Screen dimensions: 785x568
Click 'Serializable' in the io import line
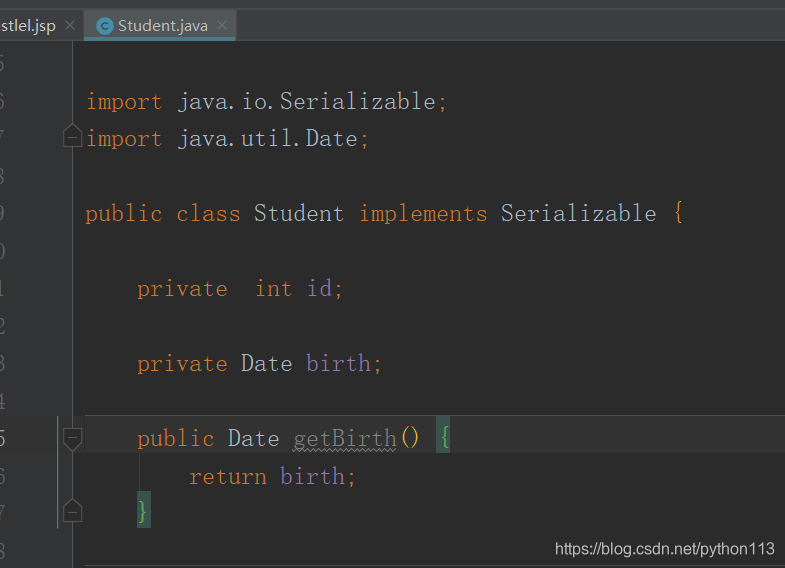(x=357, y=102)
